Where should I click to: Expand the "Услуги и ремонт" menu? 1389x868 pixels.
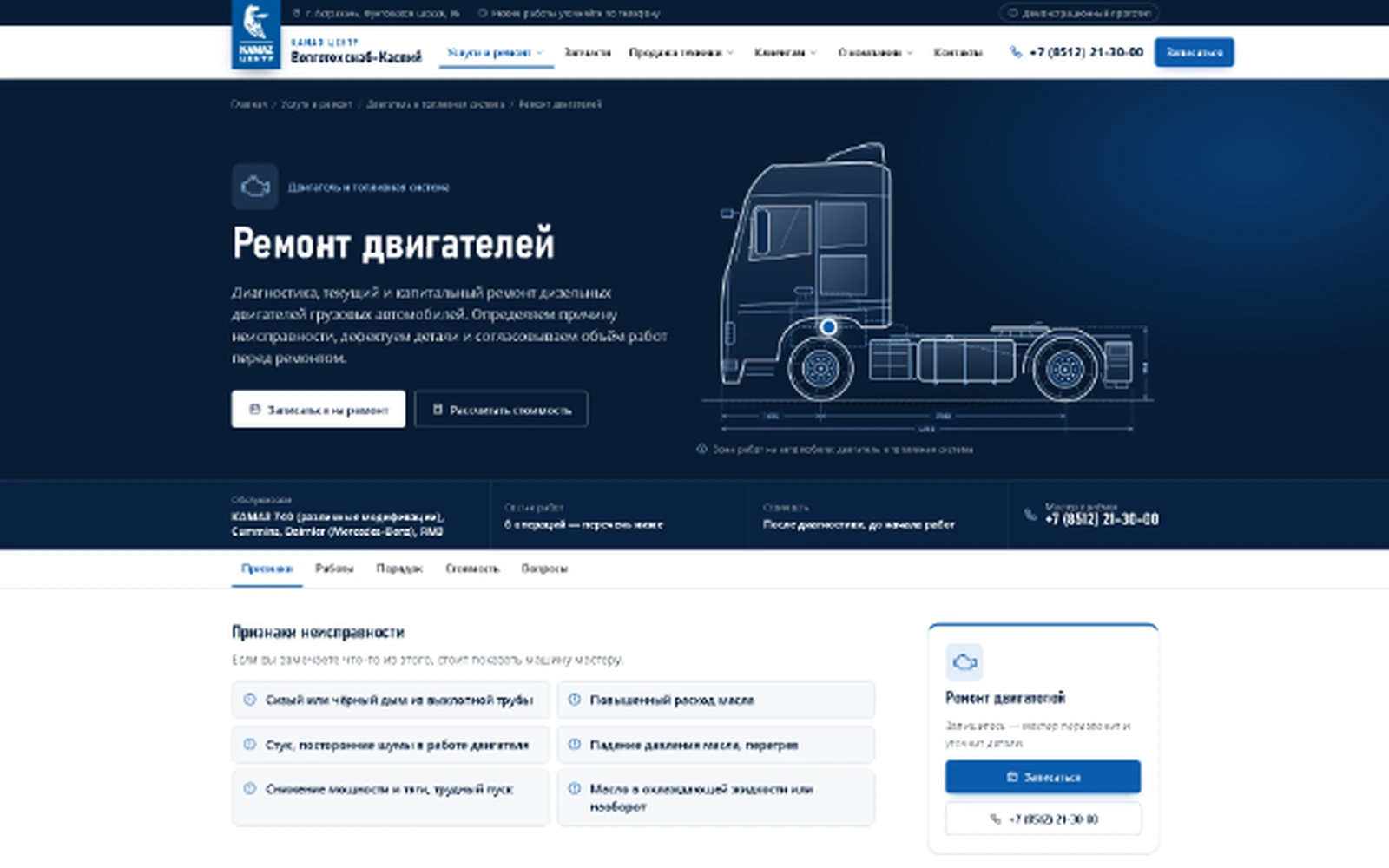coord(495,52)
